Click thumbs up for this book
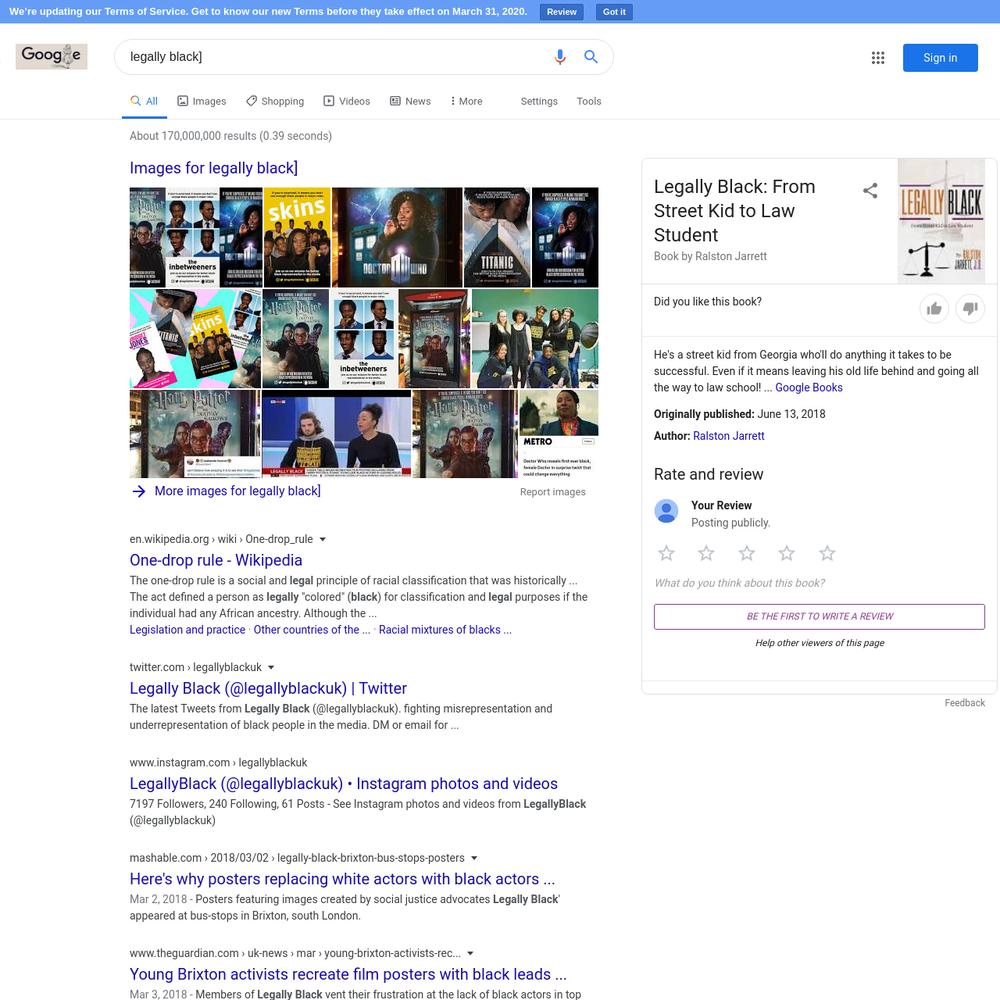 tap(934, 309)
